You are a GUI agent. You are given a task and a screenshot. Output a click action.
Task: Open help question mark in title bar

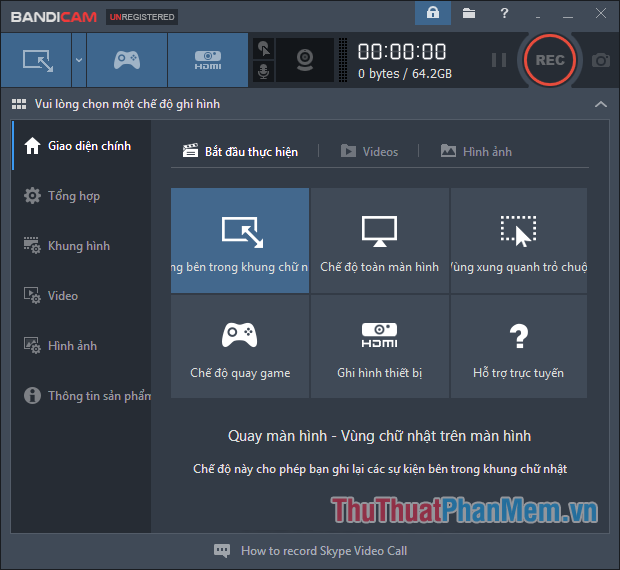[504, 13]
